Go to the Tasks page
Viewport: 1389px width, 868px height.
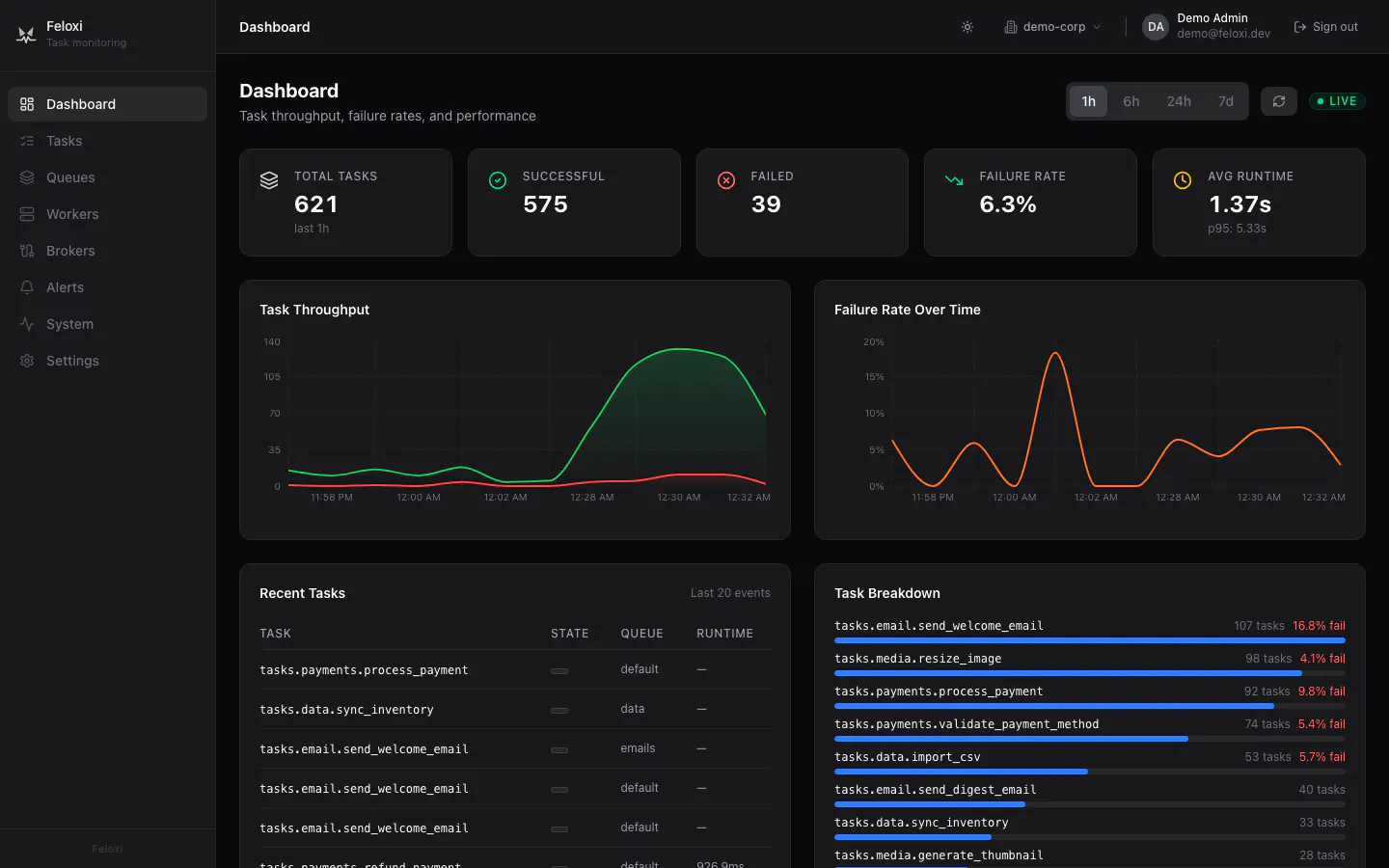[x=107, y=141]
